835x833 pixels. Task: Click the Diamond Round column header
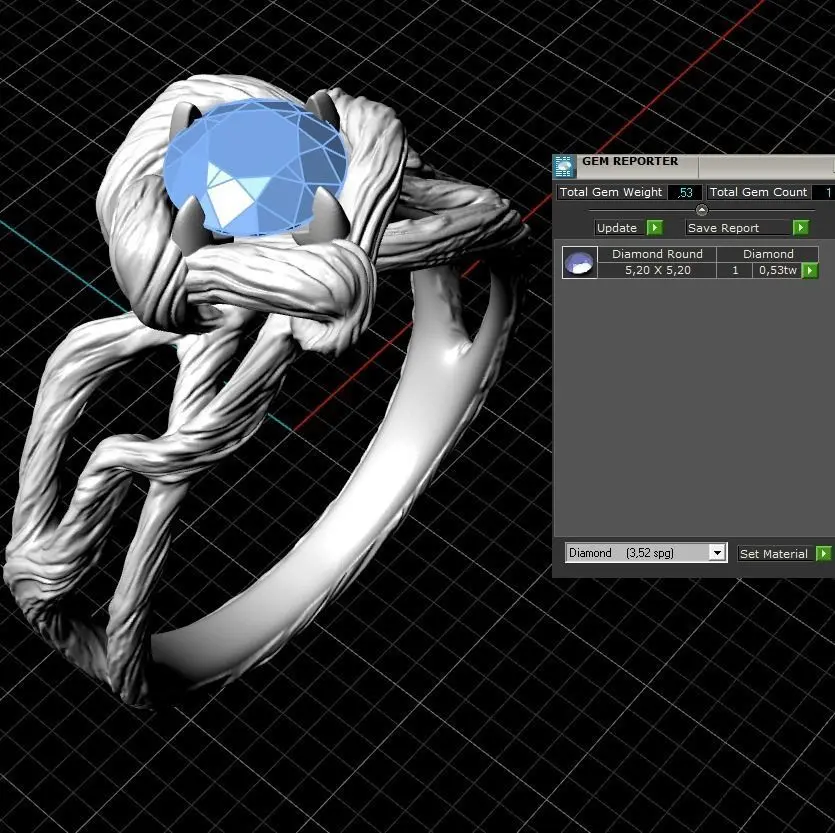[657, 254]
